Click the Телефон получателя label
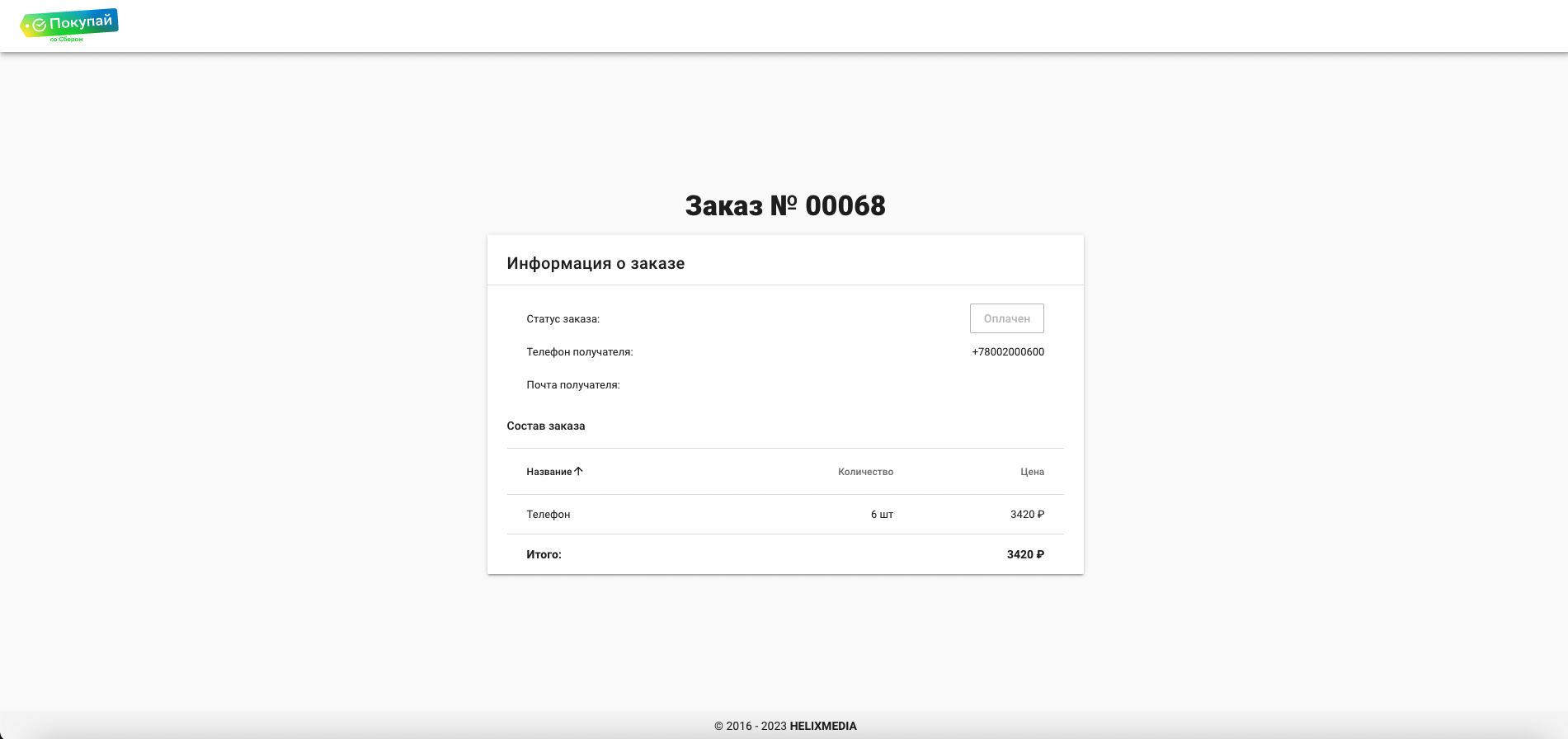 580,351
